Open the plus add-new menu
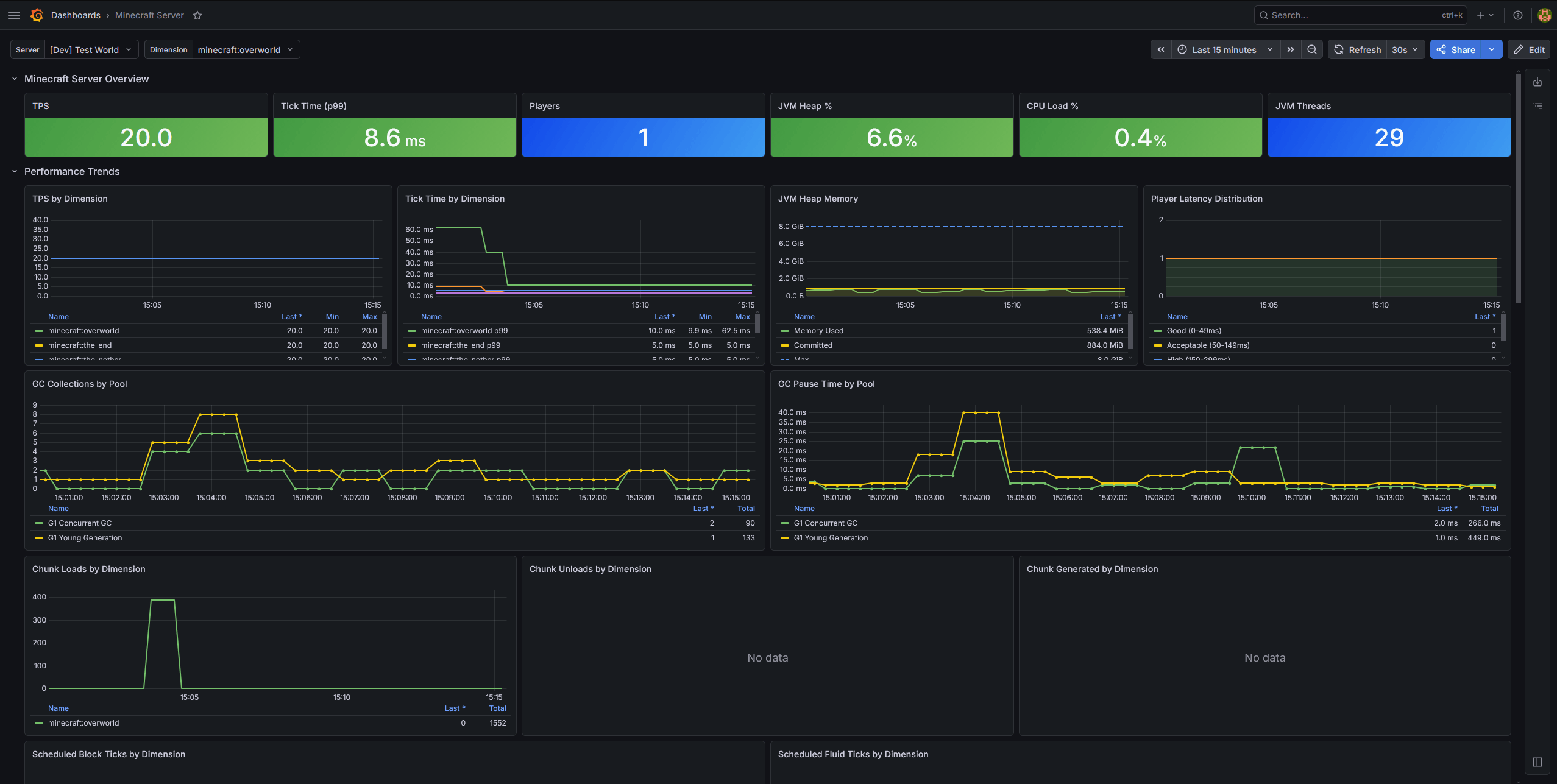The height and width of the screenshot is (784, 1557). pyautogui.click(x=1485, y=15)
